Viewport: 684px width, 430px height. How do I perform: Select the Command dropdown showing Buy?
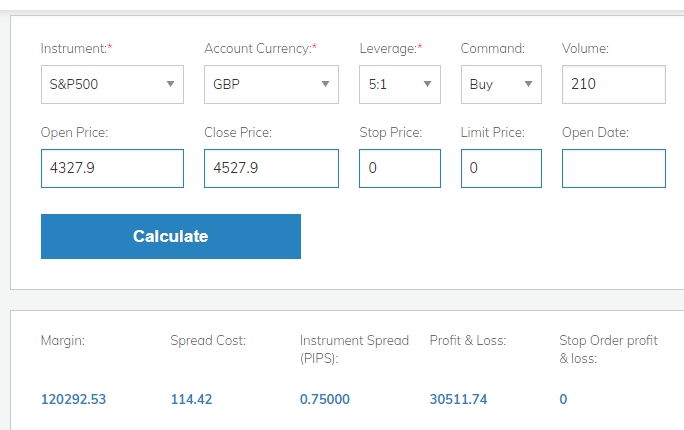pyautogui.click(x=501, y=85)
